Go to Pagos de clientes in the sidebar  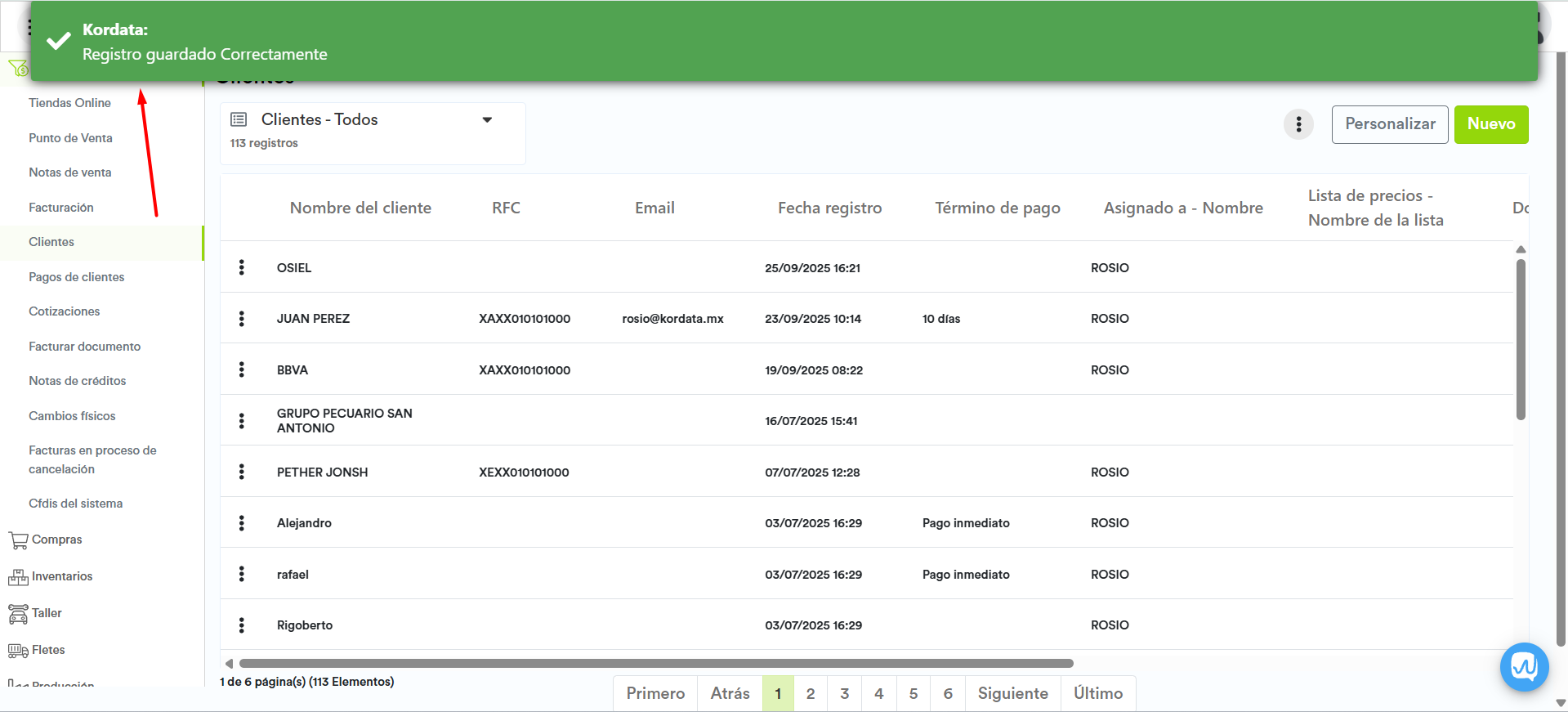pos(77,277)
